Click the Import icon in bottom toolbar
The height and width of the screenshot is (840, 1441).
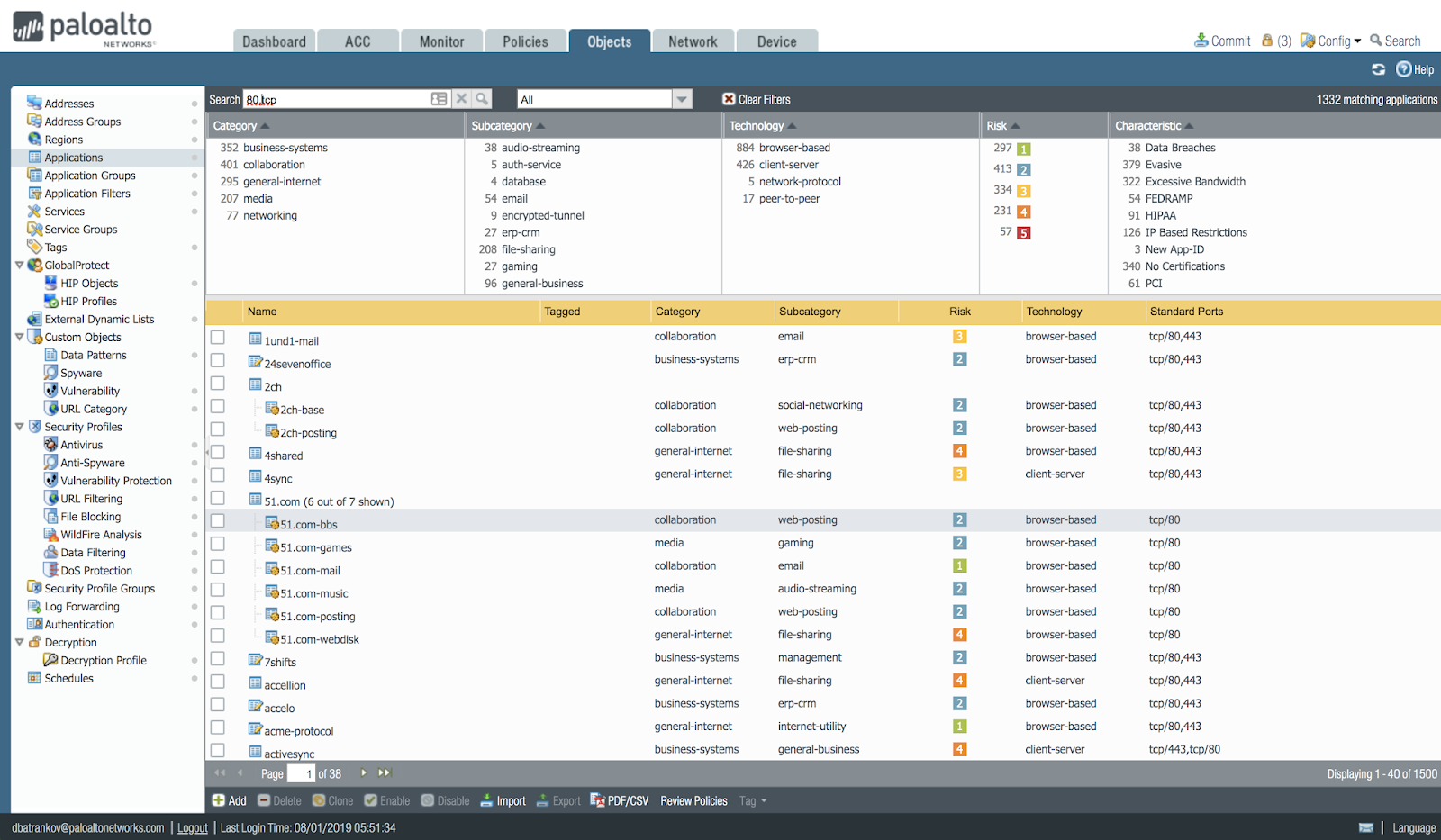(x=486, y=800)
